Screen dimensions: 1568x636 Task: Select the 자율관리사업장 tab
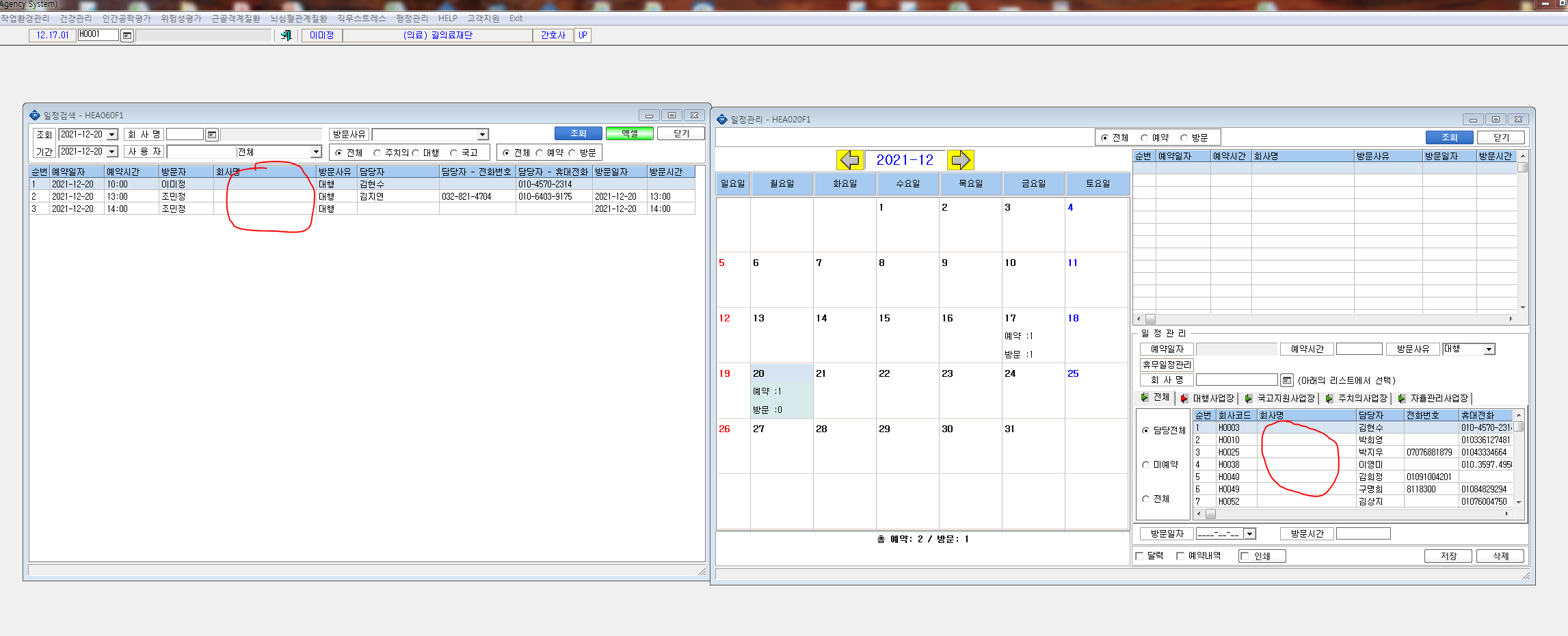point(1433,398)
